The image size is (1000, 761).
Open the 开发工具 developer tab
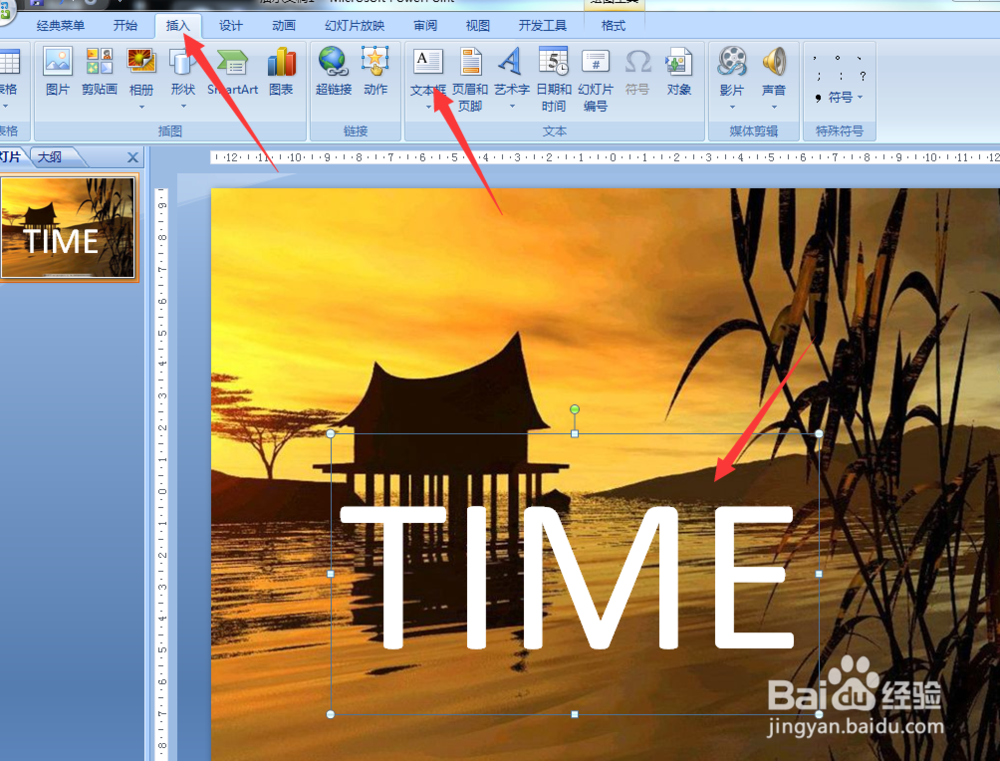(x=543, y=26)
